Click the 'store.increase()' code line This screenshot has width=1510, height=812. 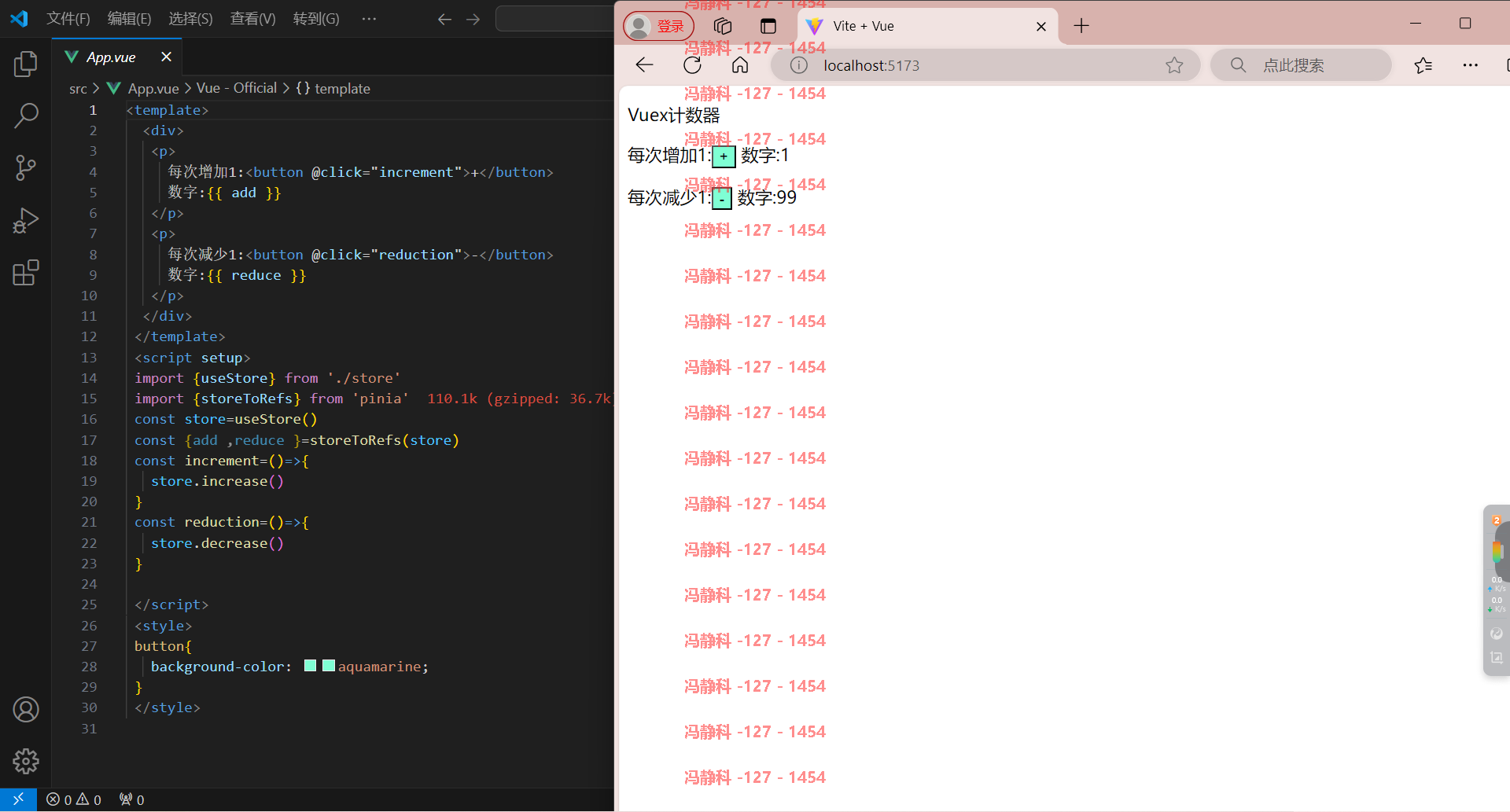(217, 481)
